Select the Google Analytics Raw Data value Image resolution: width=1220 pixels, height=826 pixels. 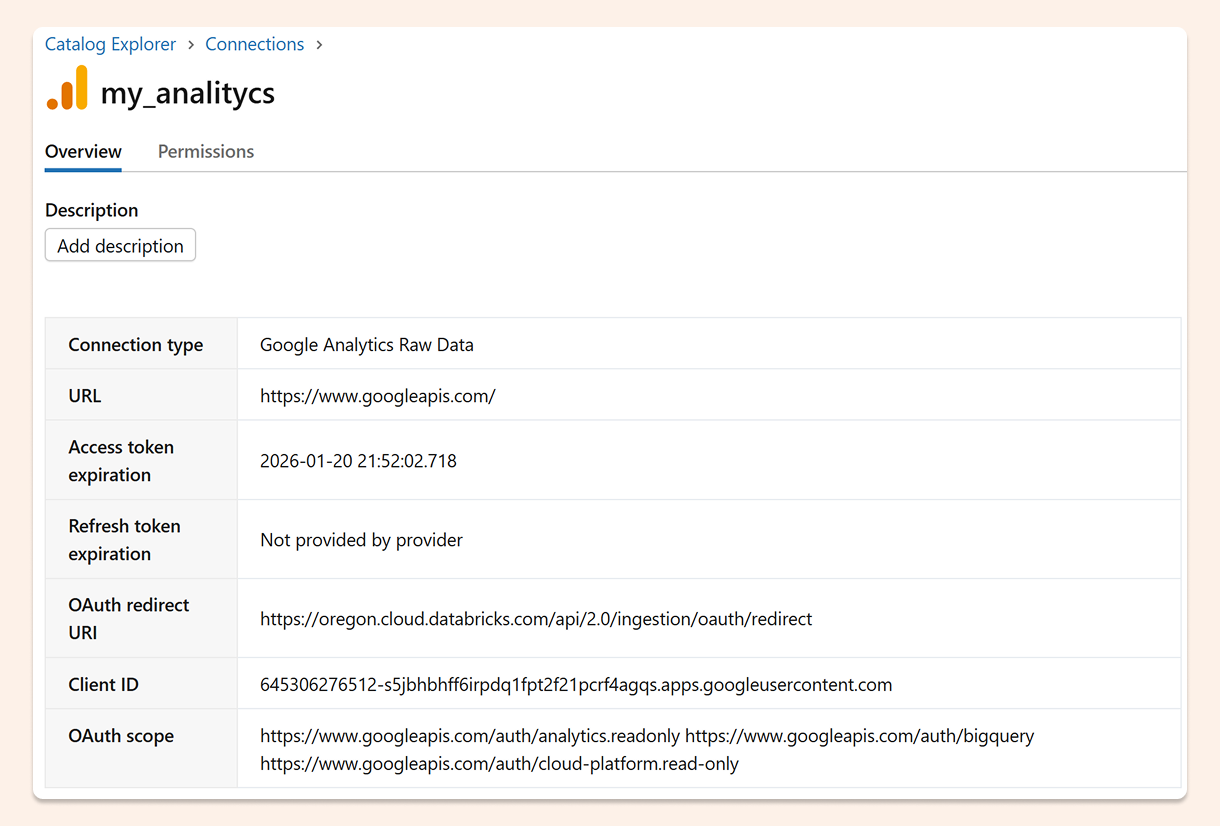coord(367,344)
